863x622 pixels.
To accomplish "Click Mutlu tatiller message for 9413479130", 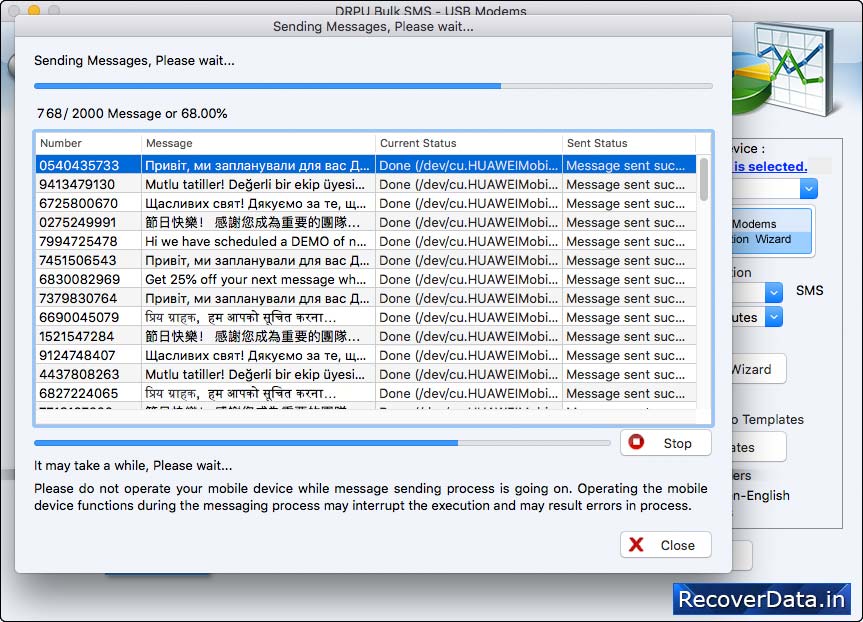I will (x=258, y=184).
